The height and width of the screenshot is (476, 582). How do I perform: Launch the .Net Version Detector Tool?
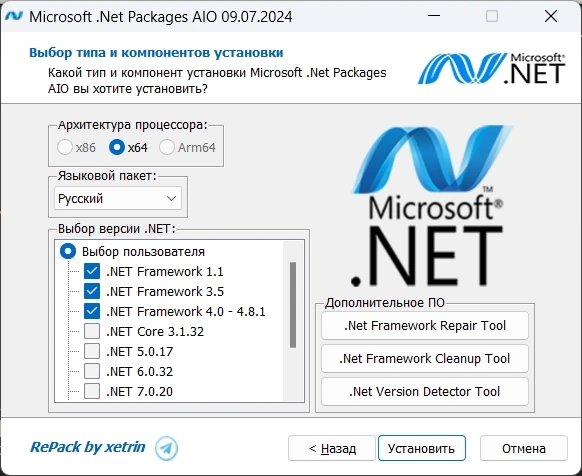pos(425,392)
